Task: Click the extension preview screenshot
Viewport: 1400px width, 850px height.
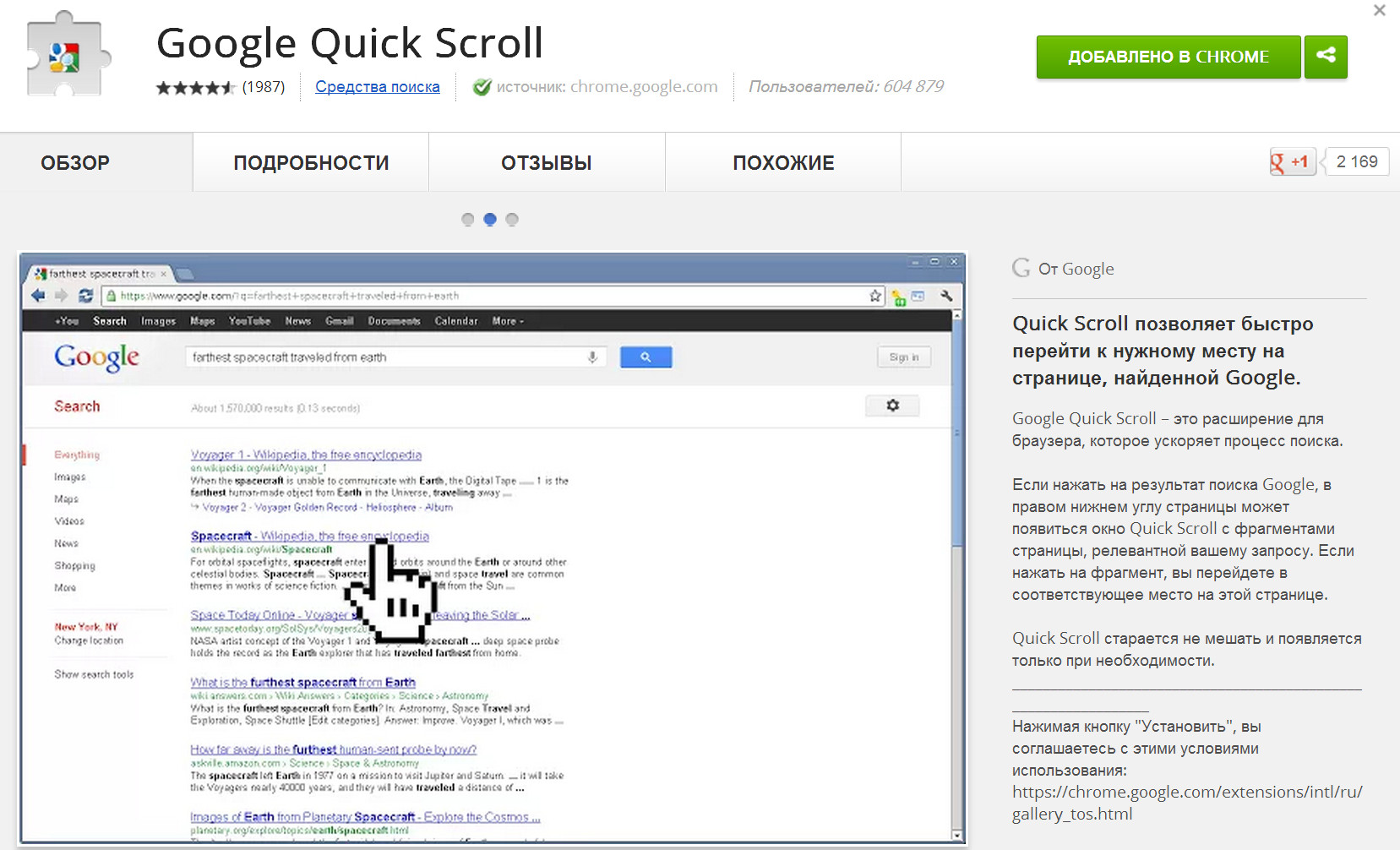Action: (x=492, y=548)
